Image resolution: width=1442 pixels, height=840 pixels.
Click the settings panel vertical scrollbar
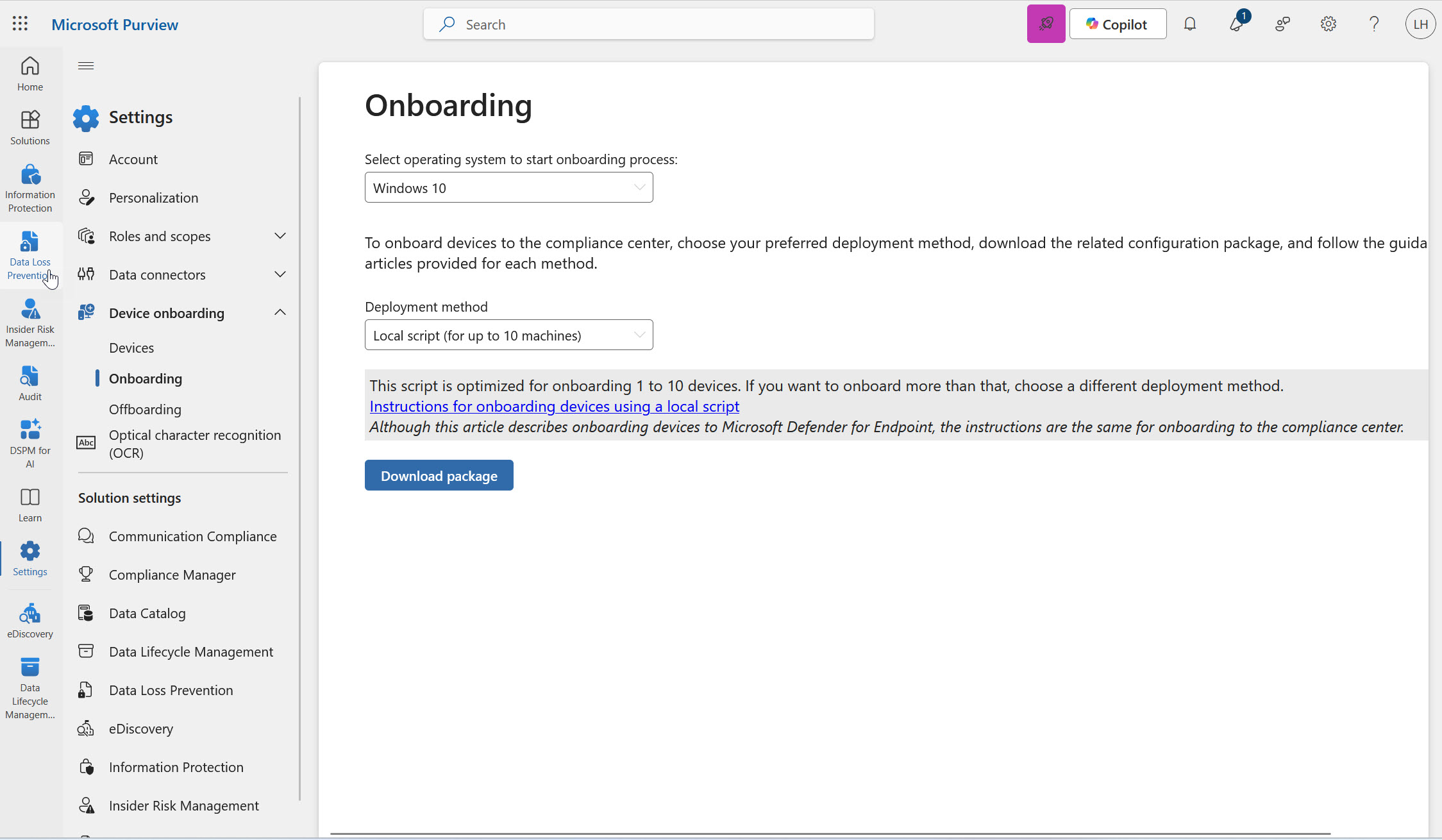299,449
